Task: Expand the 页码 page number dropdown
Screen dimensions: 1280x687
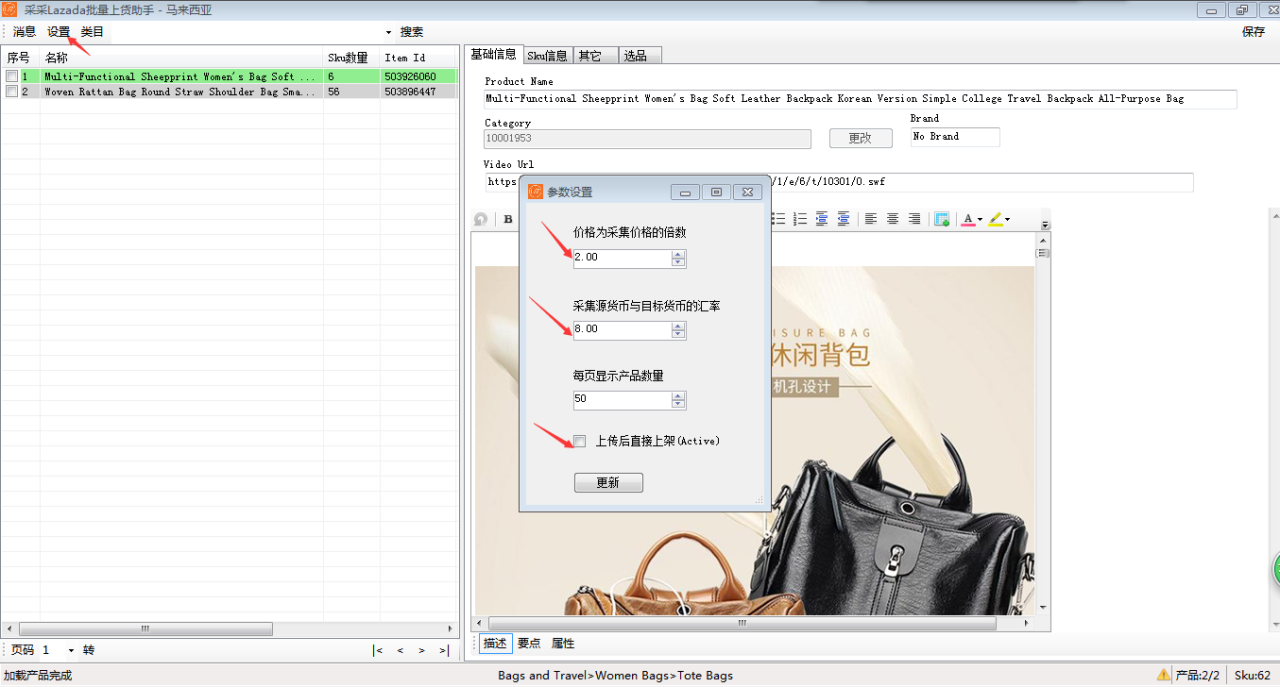Action: click(x=71, y=651)
